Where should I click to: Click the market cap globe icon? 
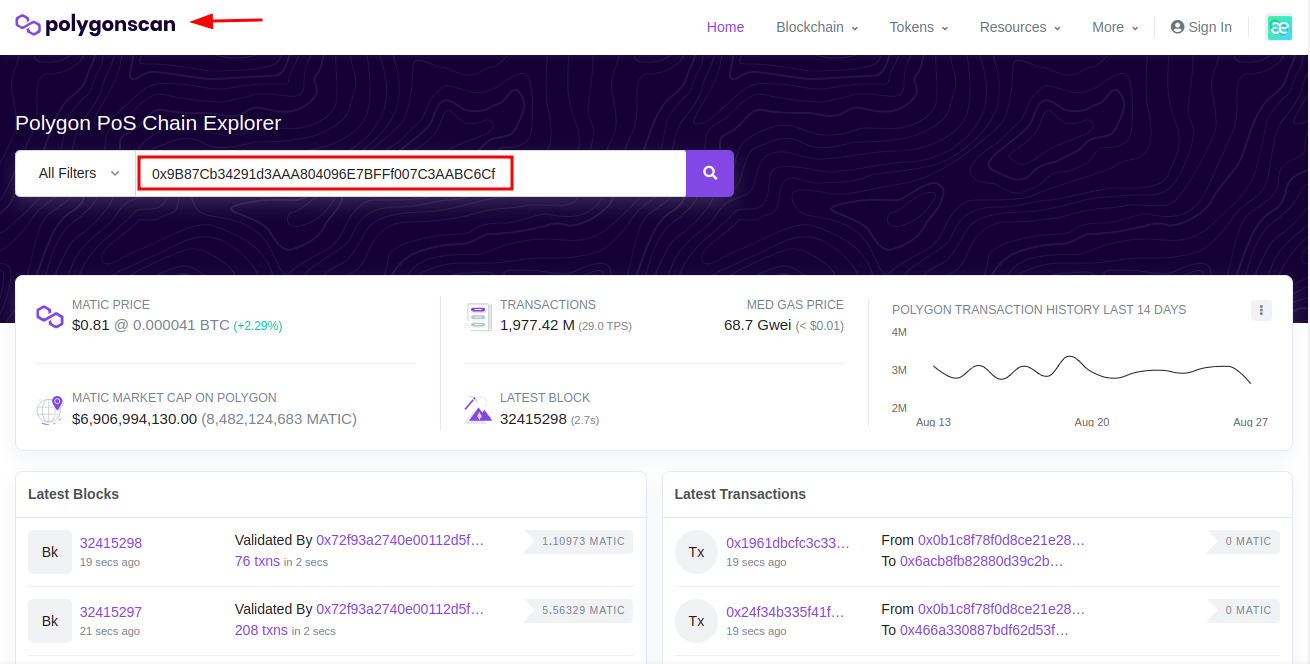point(50,410)
